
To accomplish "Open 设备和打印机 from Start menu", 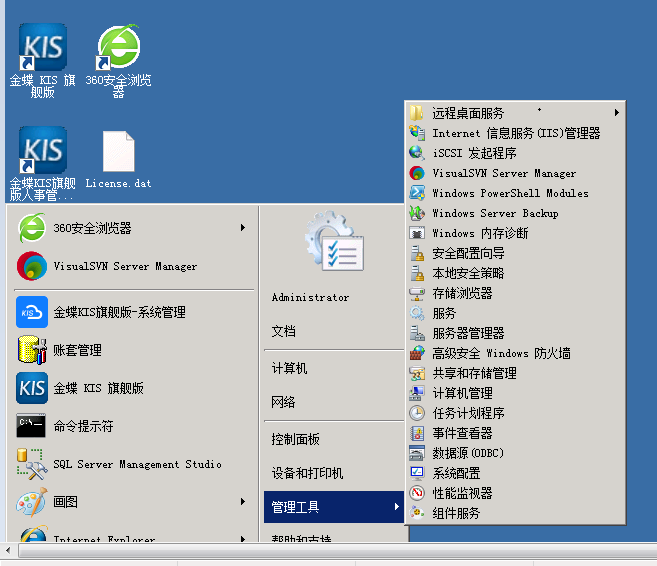I will point(307,473).
